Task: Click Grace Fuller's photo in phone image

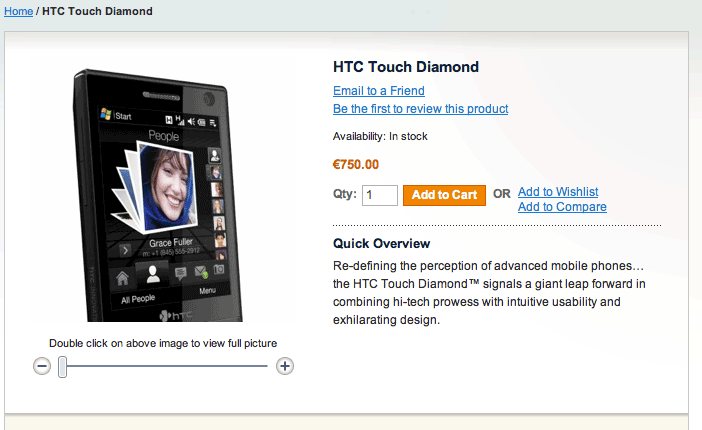Action: click(x=168, y=187)
